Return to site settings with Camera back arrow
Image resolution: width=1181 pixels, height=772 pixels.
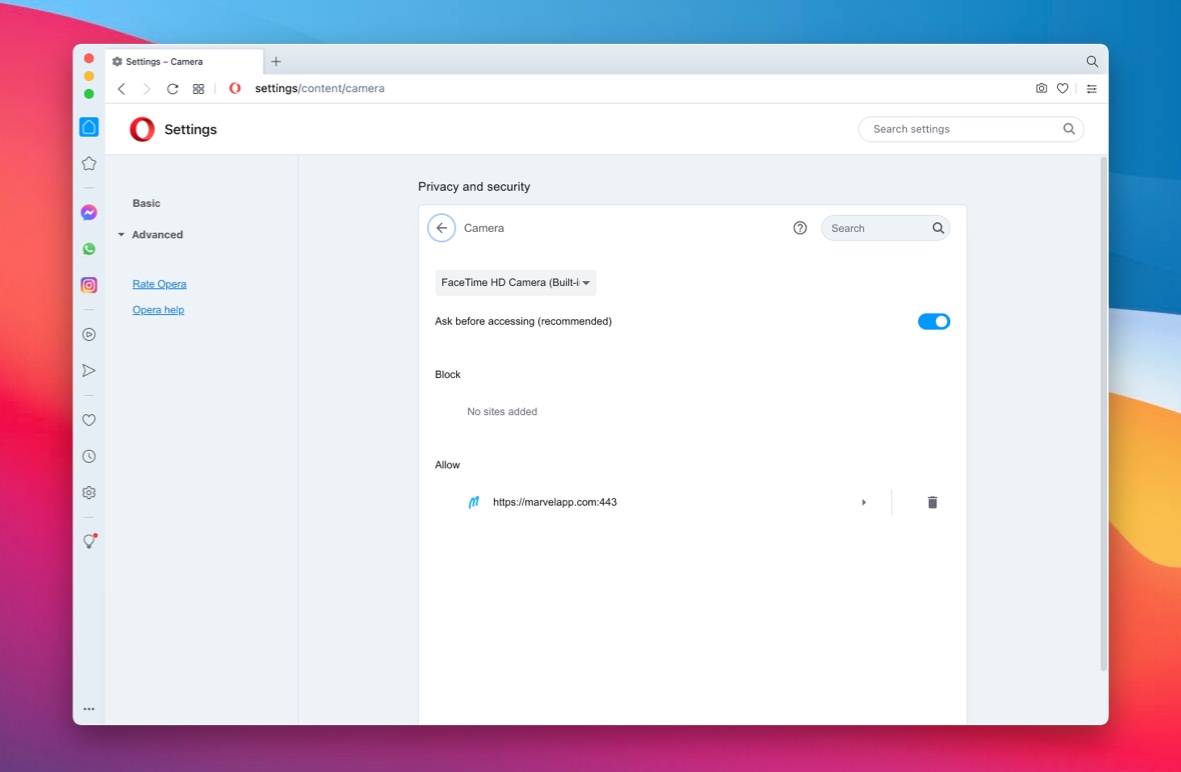tap(441, 228)
